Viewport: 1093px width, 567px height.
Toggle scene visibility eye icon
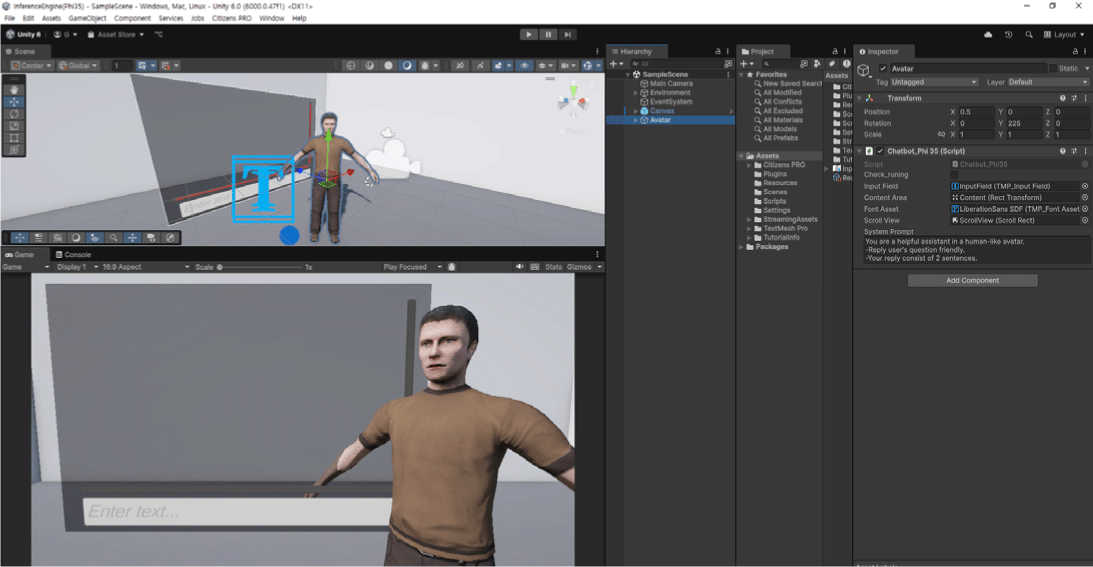tap(525, 66)
